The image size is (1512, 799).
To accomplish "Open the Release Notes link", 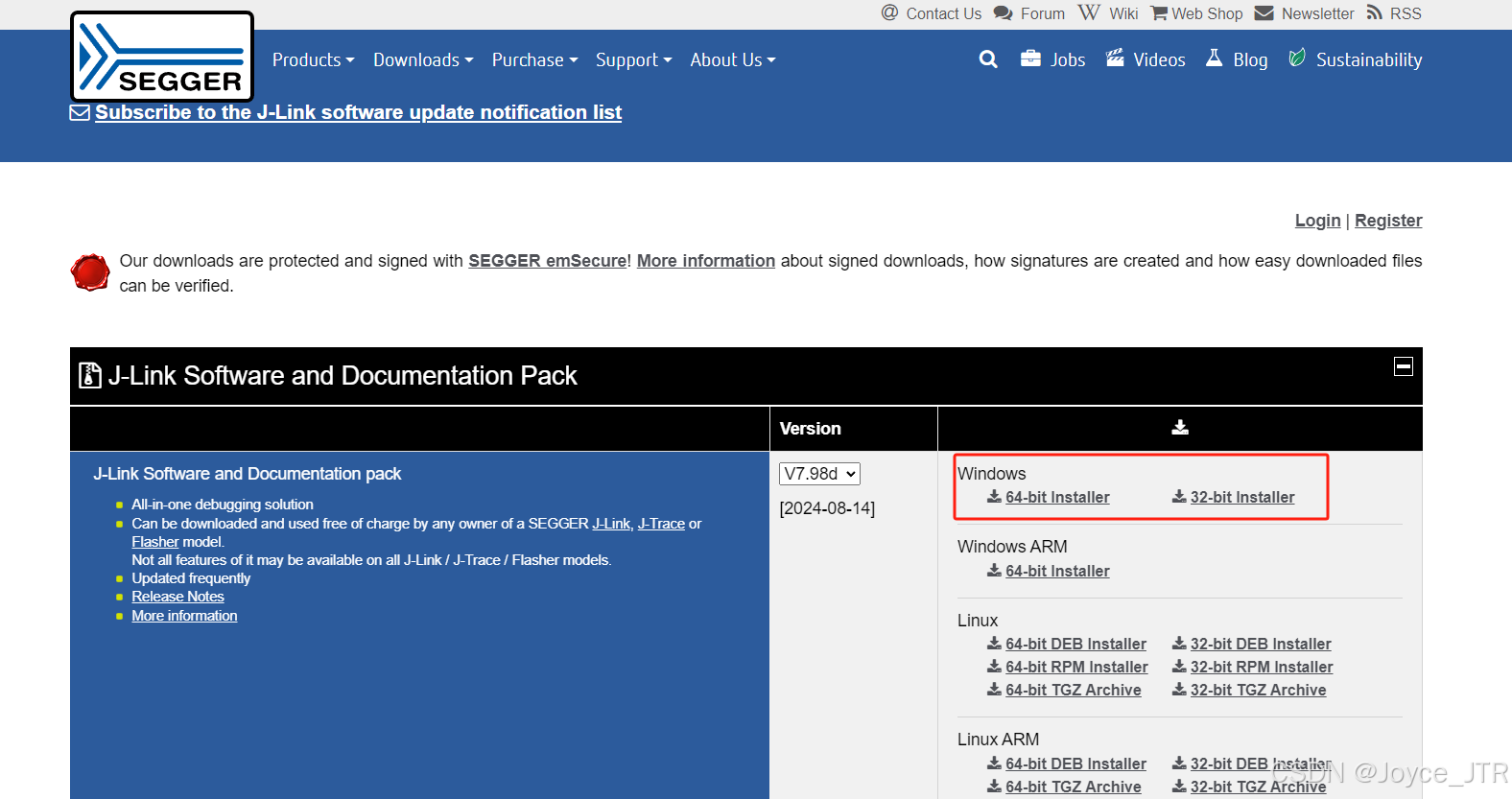I will point(177,597).
